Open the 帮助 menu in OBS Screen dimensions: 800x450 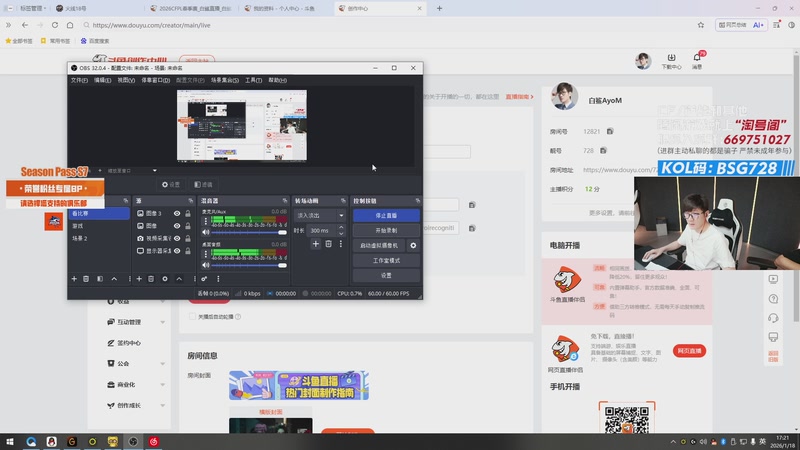[278, 80]
